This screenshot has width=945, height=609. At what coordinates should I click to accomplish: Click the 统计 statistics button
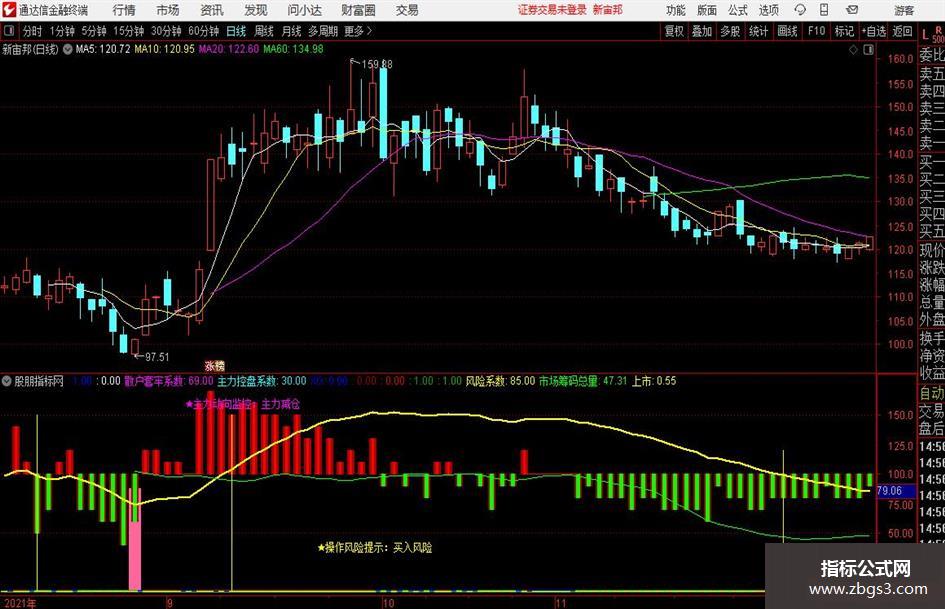(x=758, y=31)
